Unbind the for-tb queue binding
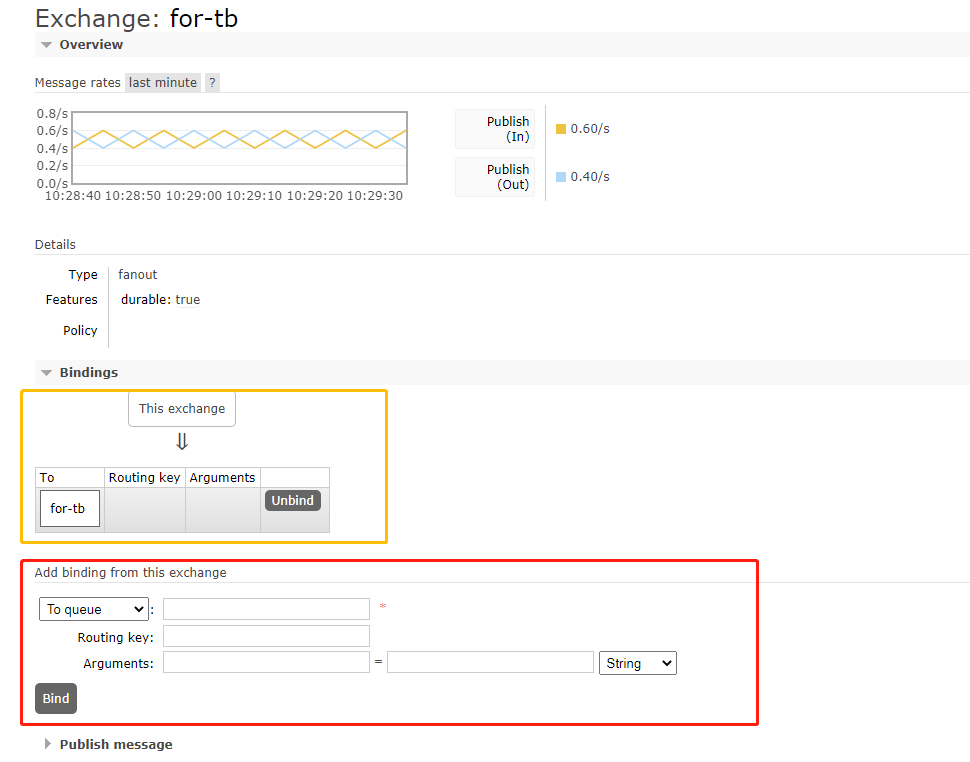The image size is (970, 762). pyautogui.click(x=293, y=500)
